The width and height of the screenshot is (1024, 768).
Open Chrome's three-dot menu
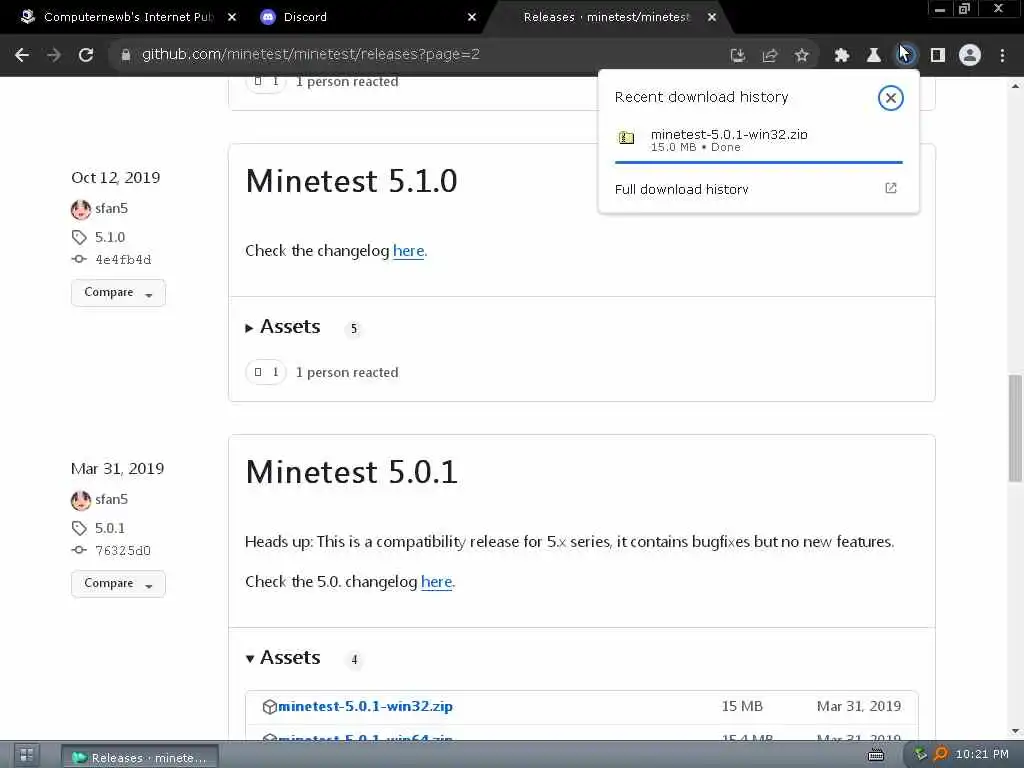(1002, 56)
